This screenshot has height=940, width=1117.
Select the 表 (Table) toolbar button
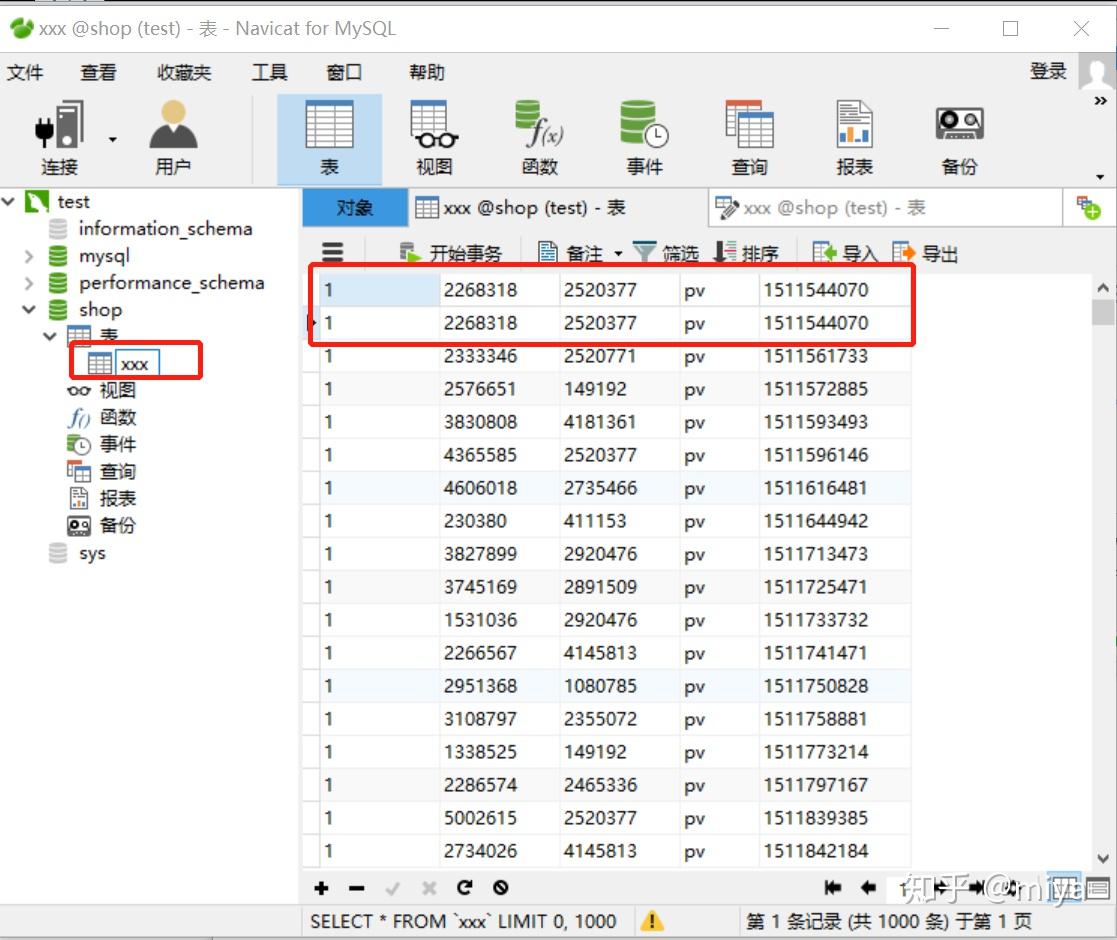point(329,138)
